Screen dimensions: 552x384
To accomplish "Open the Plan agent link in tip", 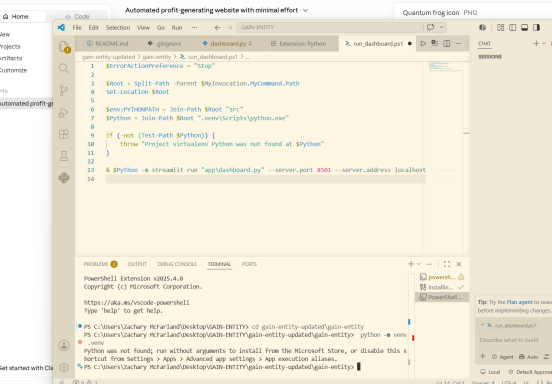I will (x=519, y=302).
